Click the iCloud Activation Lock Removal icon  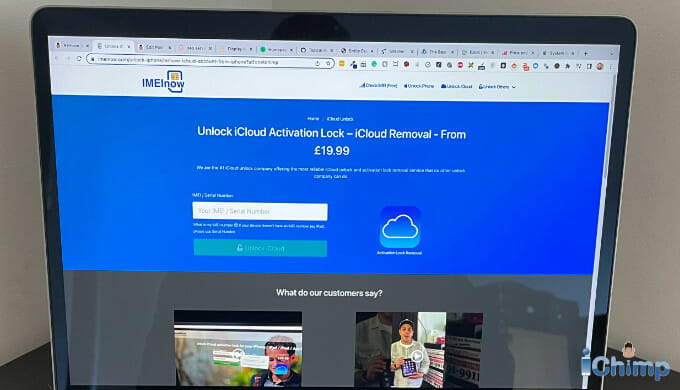(x=400, y=227)
